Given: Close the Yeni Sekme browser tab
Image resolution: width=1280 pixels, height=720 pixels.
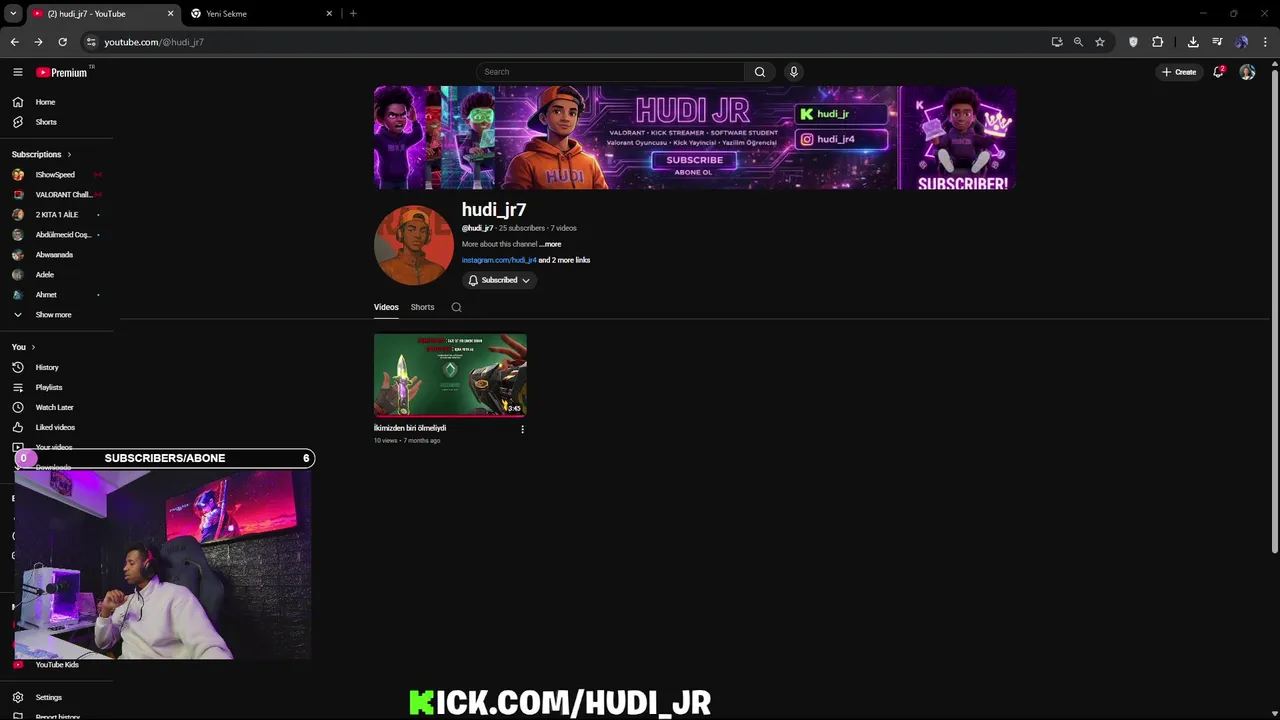Looking at the screenshot, I should click(x=329, y=14).
